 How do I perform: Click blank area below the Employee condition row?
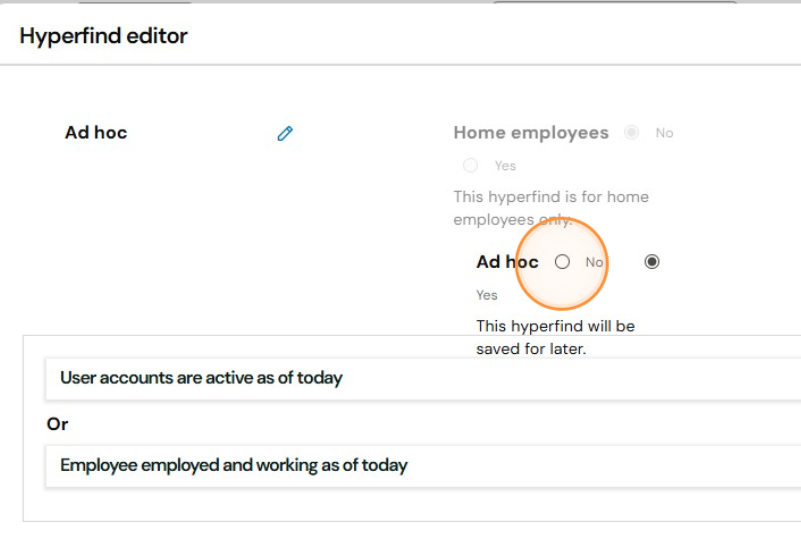409,505
